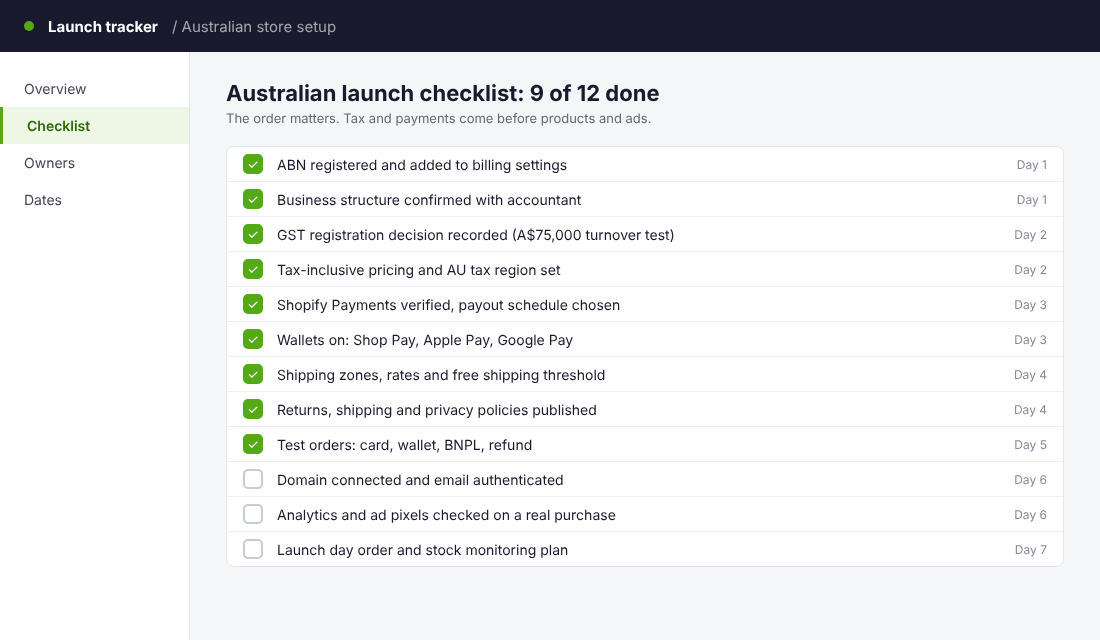This screenshot has width=1100, height=640.
Task: Click 'Domain connected and email authenticated' text
Action: pos(420,480)
